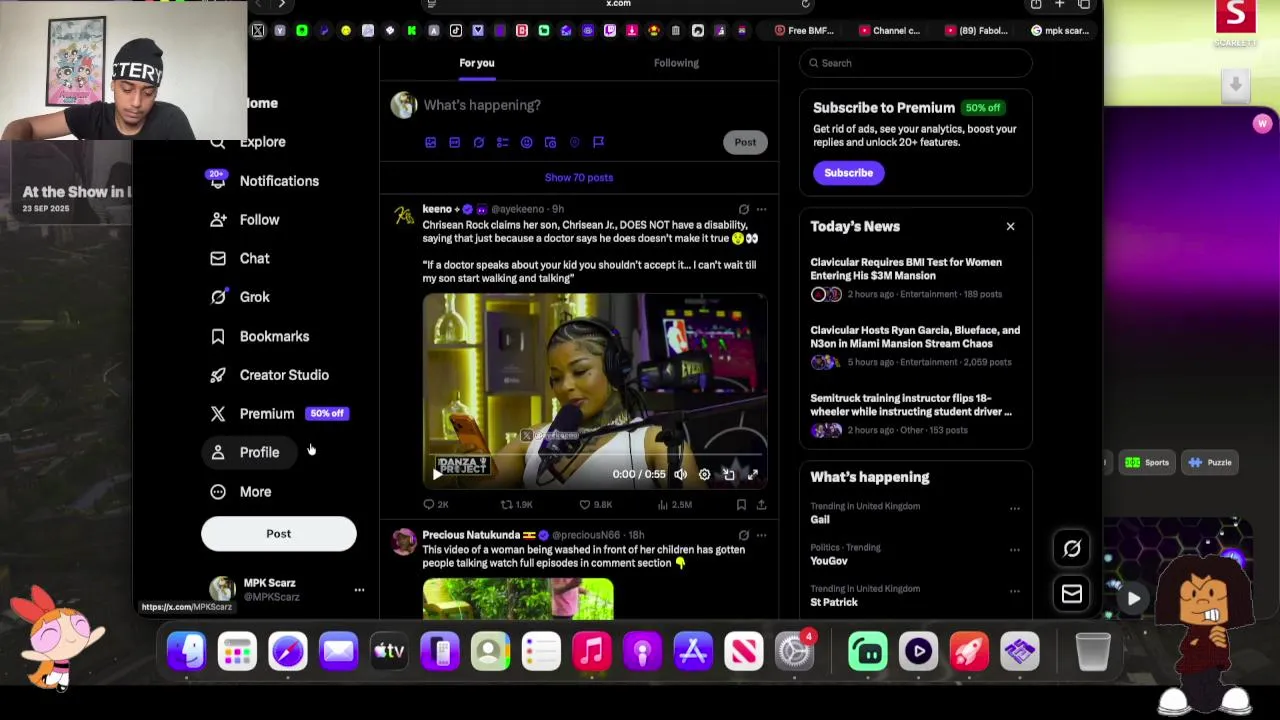Open Safari from the Dock
Screen dimensions: 1280x720
(x=288, y=652)
